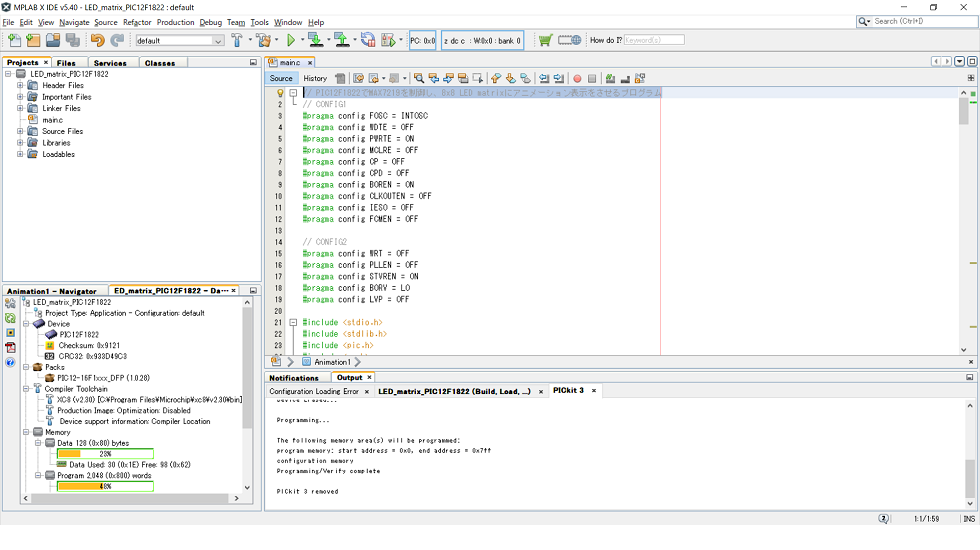Expand the Header Files folder
This screenshot has width=980, height=550.
20,86
